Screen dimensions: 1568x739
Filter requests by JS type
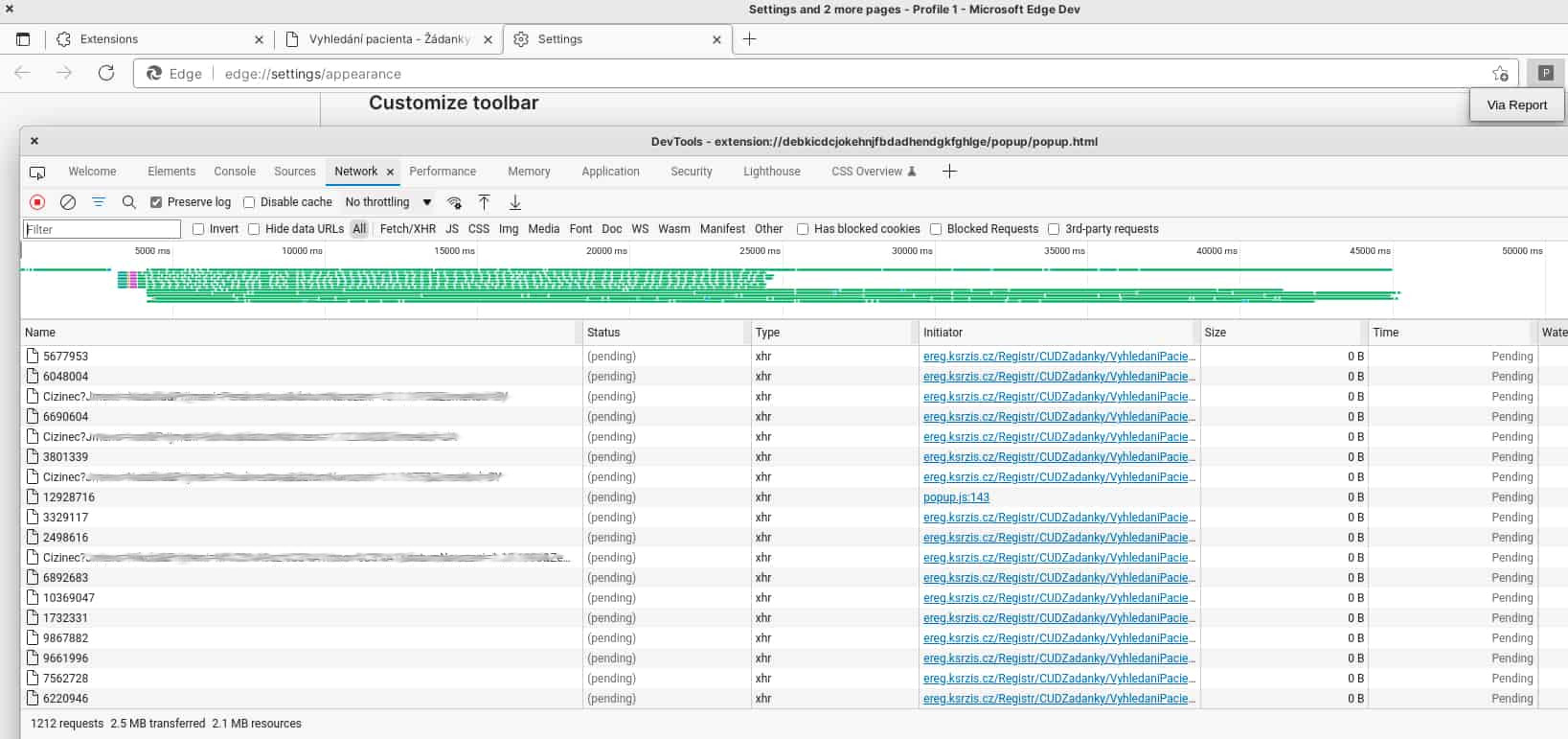pos(452,229)
